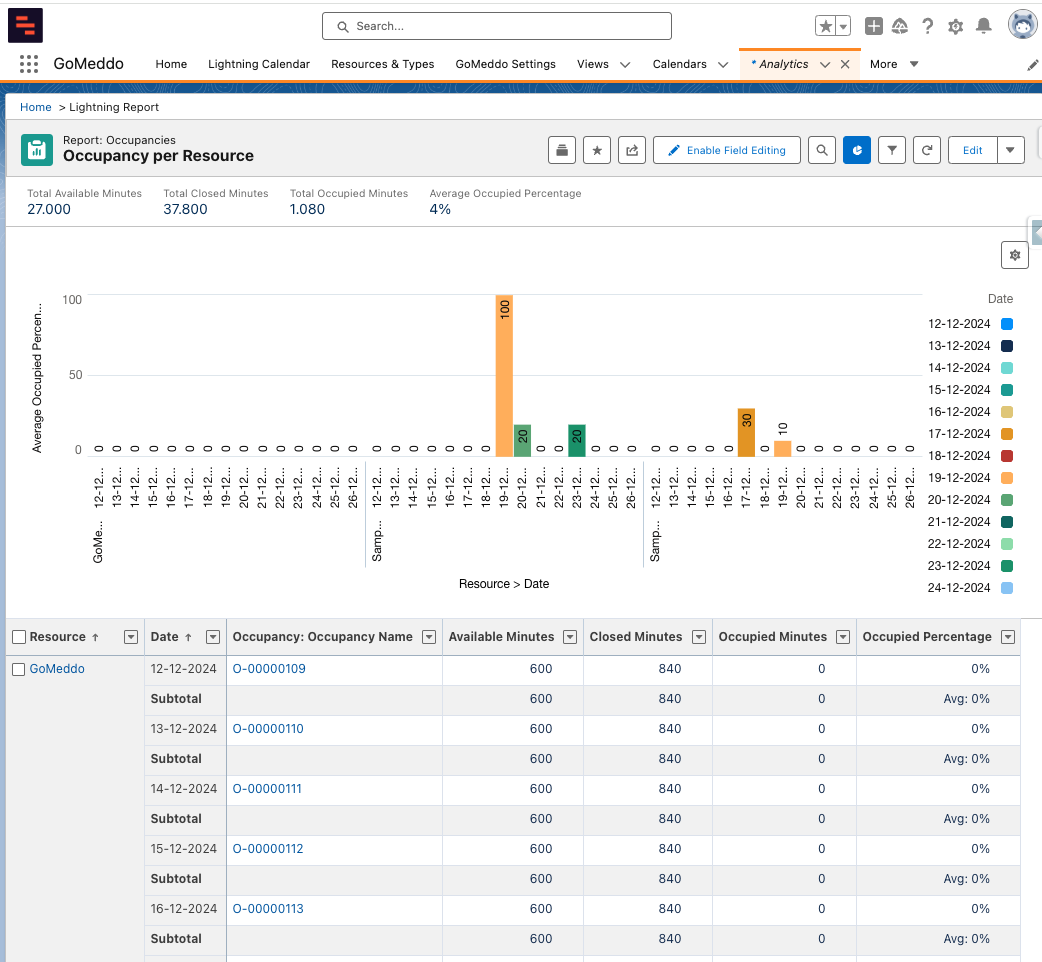Open occupancy record O-00000109
The width and height of the screenshot is (1042, 962).
pyautogui.click(x=268, y=668)
